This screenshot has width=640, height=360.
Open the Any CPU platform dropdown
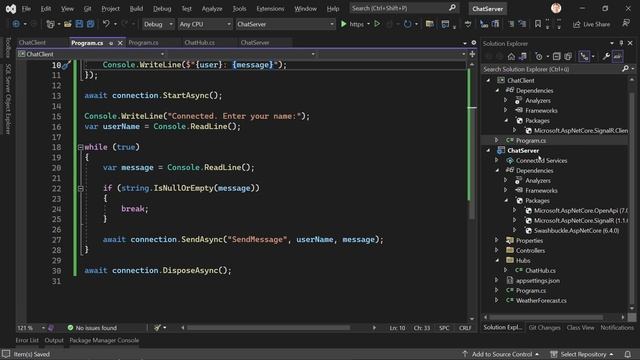pyautogui.click(x=204, y=24)
